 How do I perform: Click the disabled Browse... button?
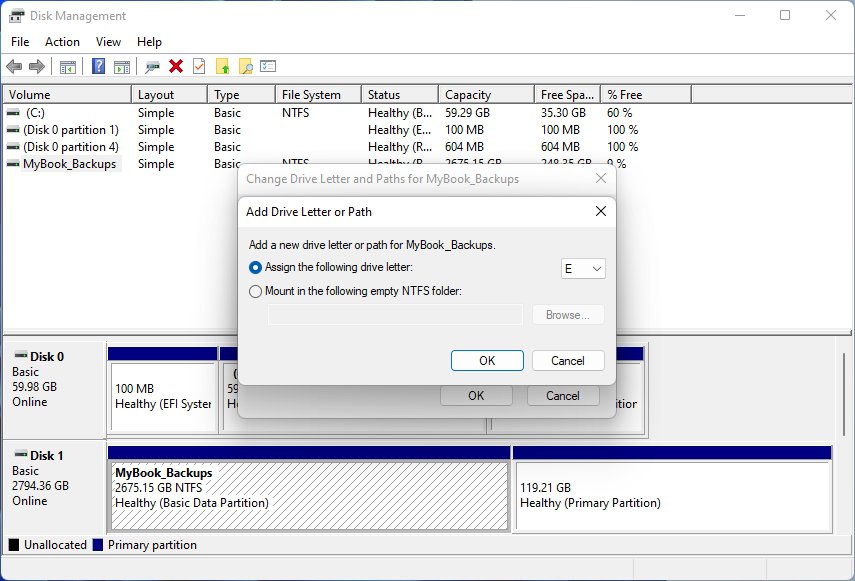tap(568, 315)
